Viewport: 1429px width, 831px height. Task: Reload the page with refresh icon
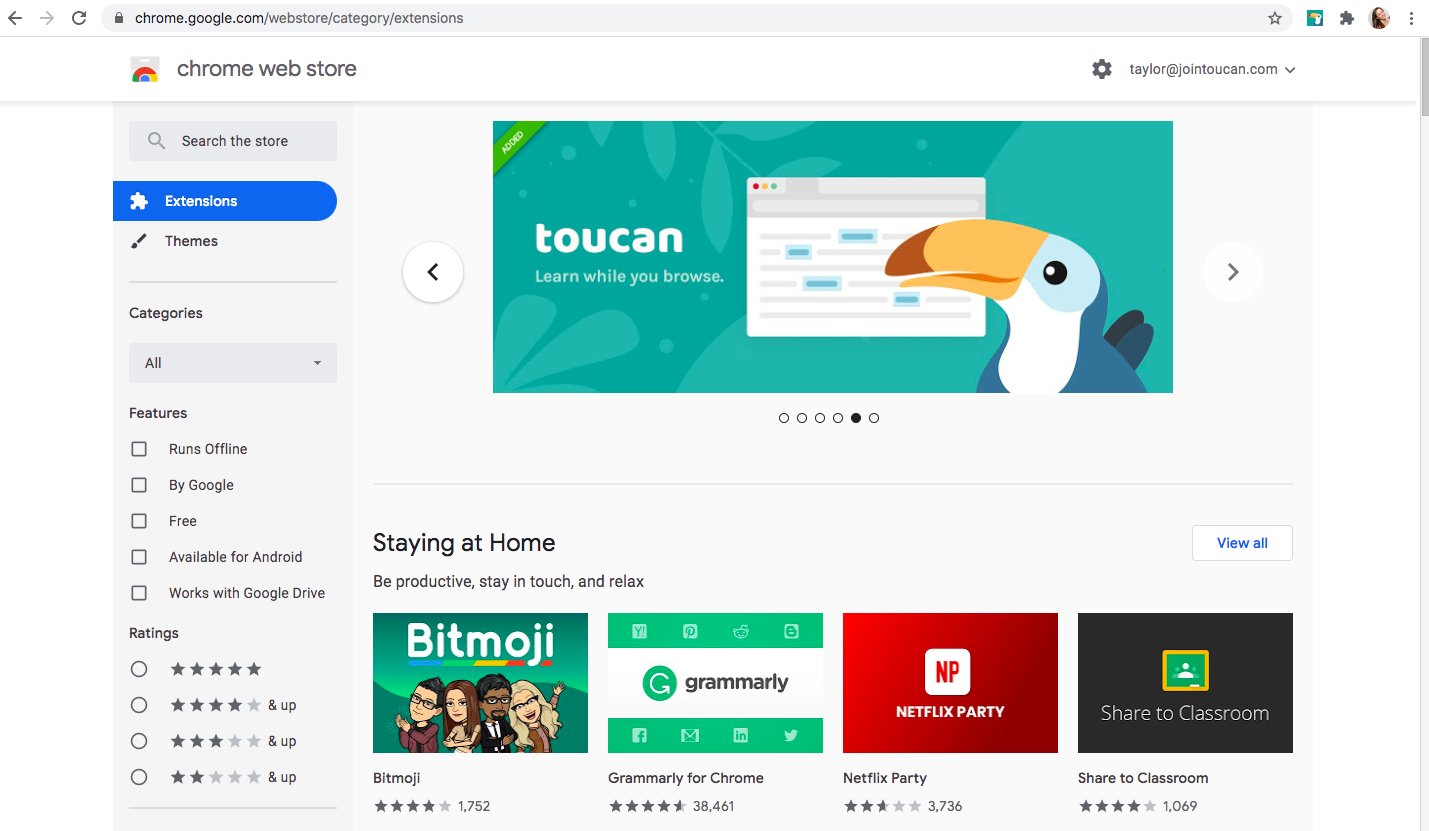(79, 18)
